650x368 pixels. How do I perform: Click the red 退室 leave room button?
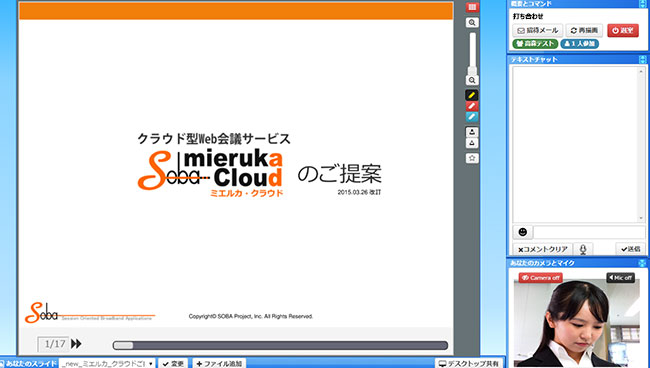coord(623,31)
